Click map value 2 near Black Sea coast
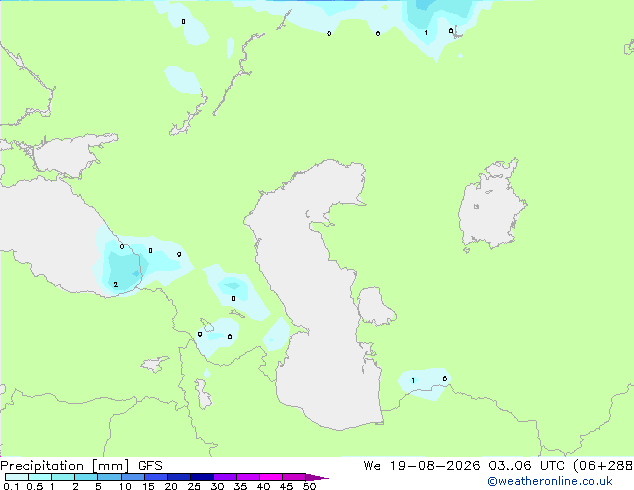Screen dimensions: 634x490 point(116,285)
